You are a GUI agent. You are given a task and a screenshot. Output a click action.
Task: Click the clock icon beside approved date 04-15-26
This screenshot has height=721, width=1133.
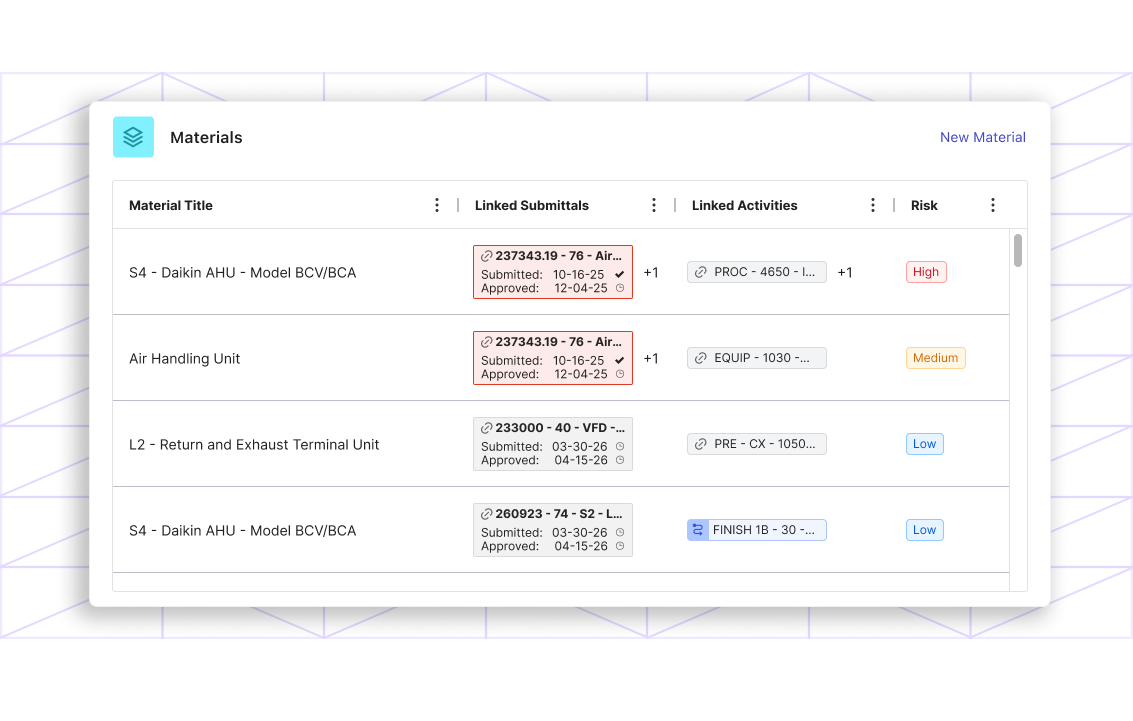[x=619, y=460]
